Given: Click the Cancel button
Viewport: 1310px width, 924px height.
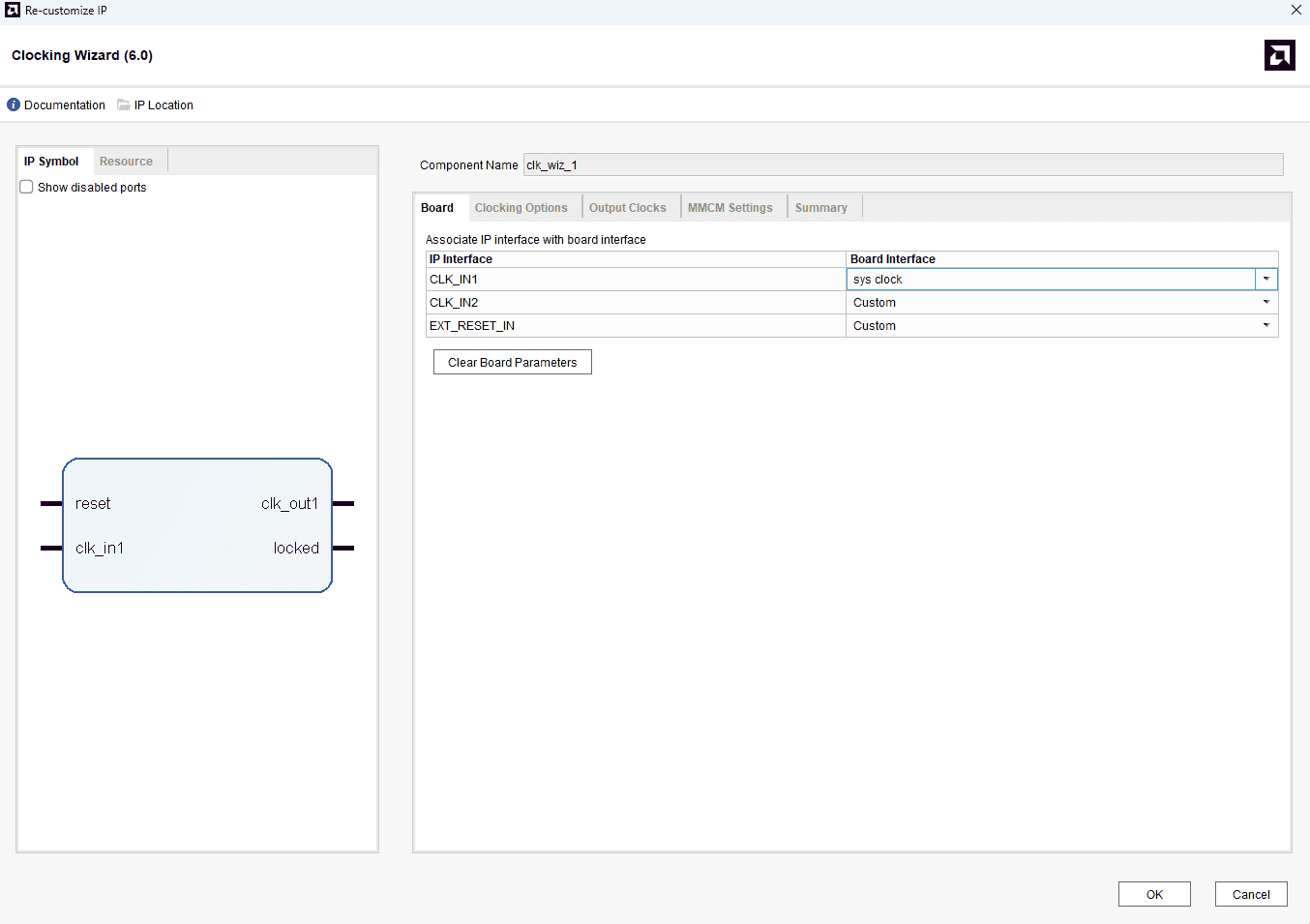Looking at the screenshot, I should [1251, 894].
